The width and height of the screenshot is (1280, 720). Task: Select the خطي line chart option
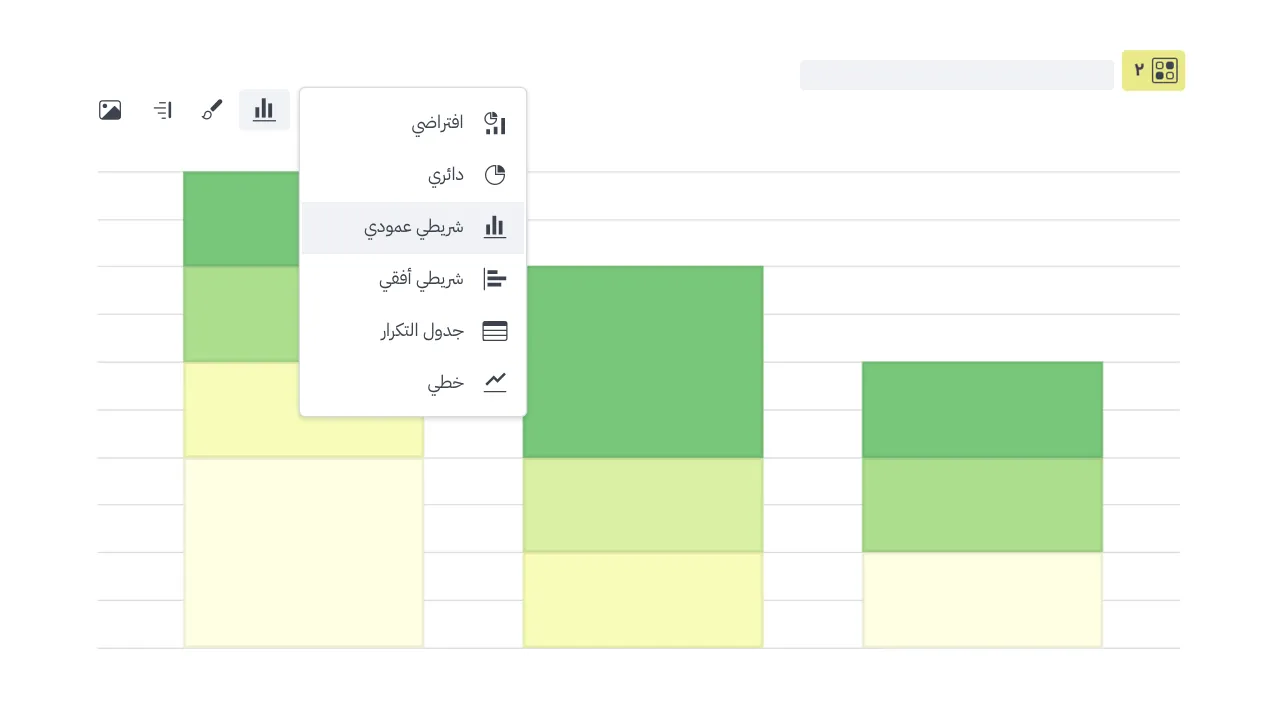[x=446, y=383]
